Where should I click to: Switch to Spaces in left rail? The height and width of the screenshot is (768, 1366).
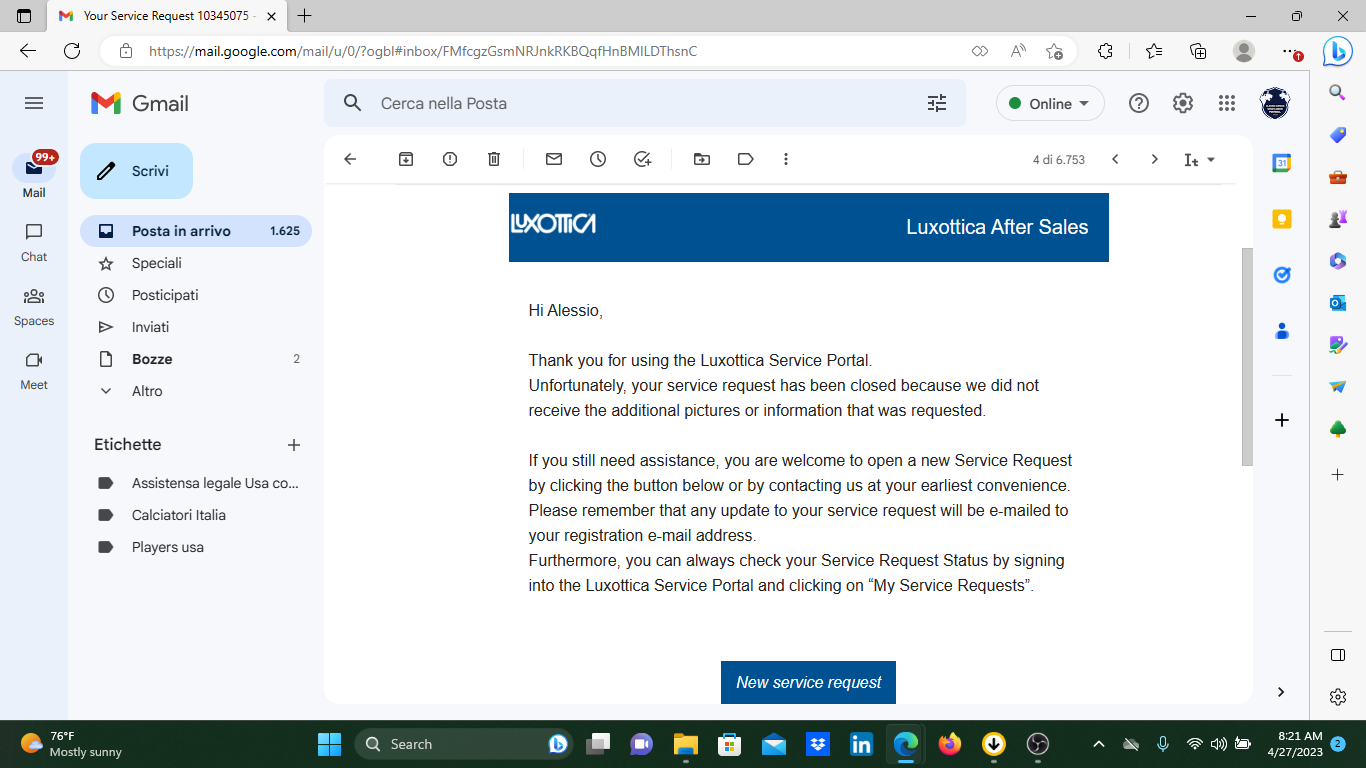pyautogui.click(x=34, y=306)
